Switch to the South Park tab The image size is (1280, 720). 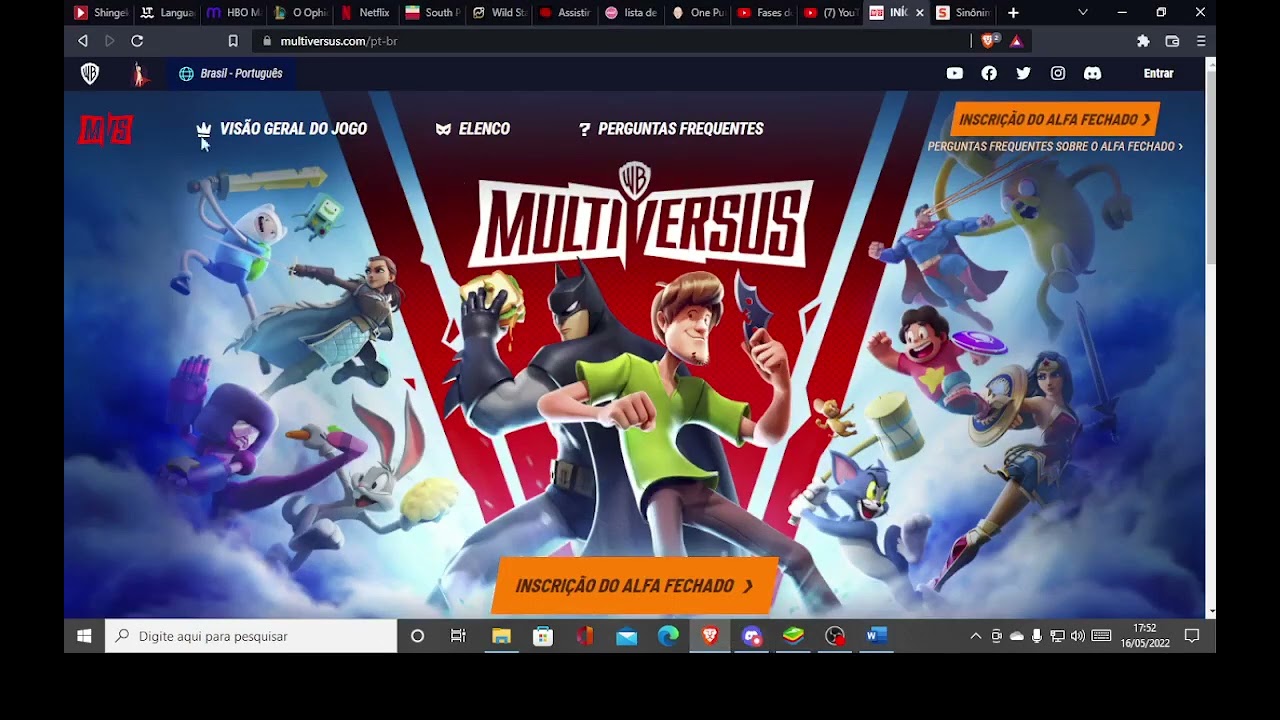432,13
